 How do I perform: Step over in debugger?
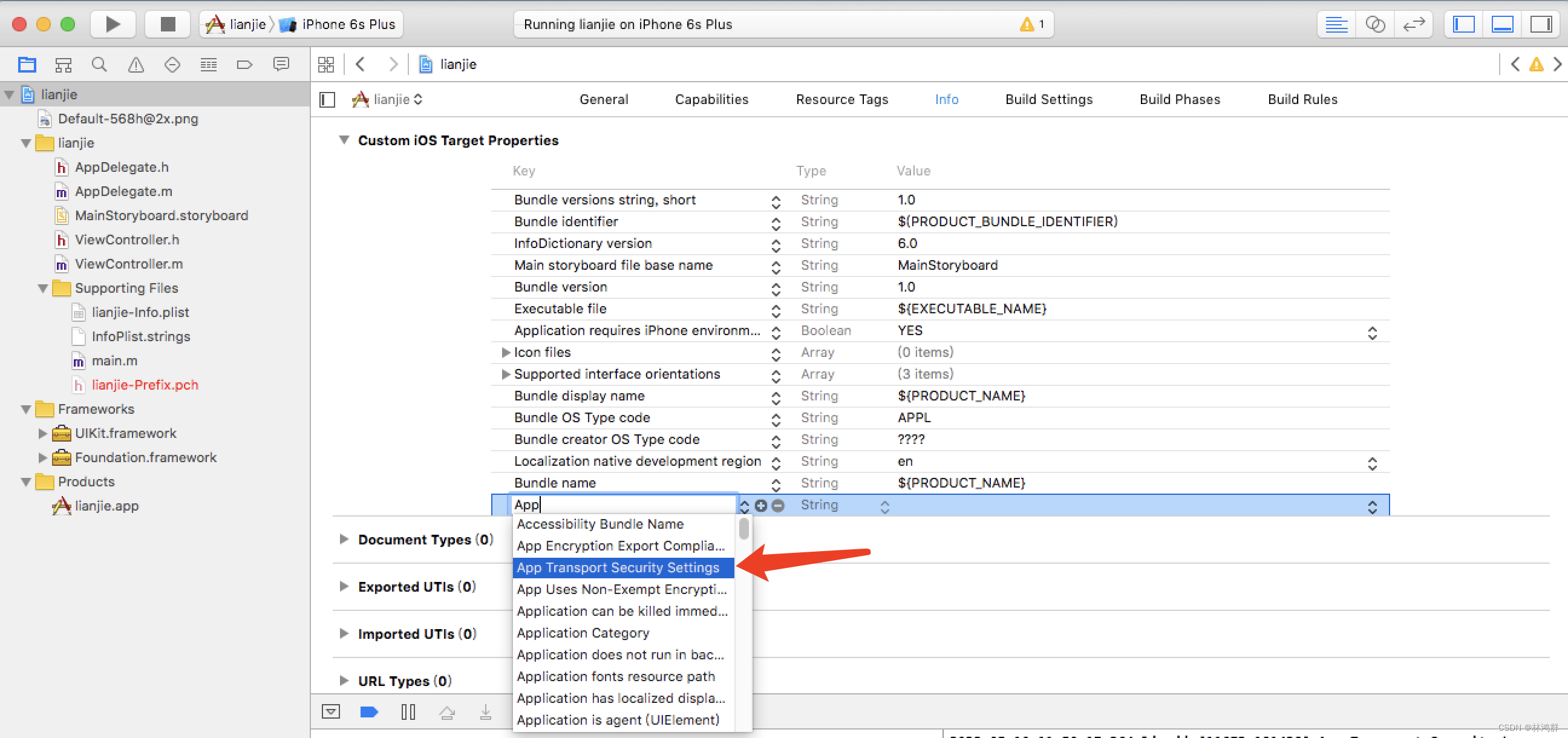447,711
